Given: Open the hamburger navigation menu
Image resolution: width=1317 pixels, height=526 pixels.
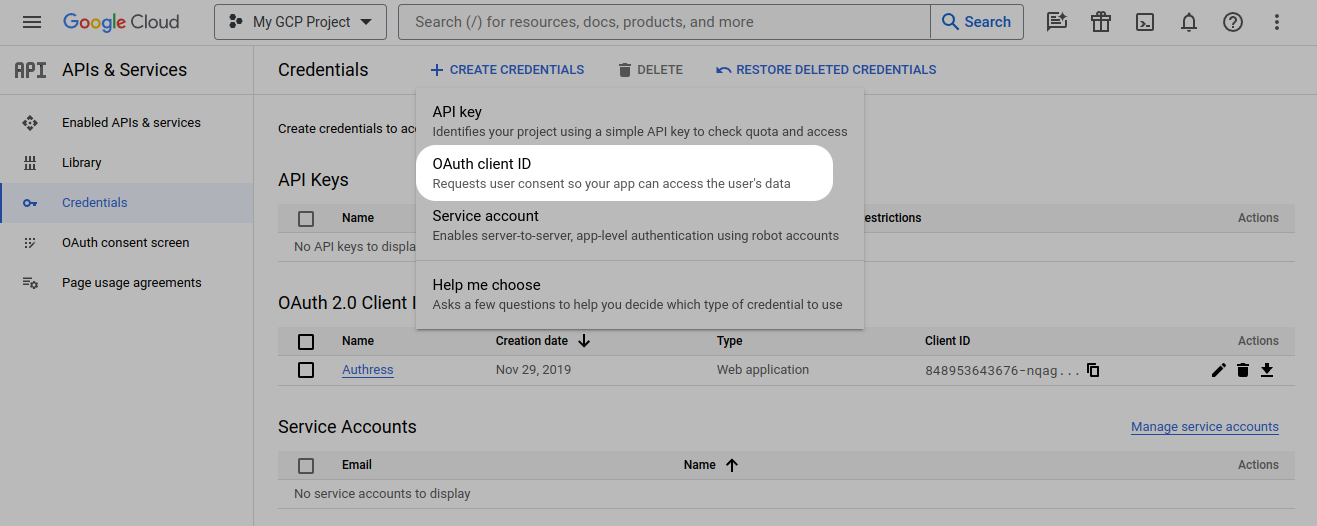Looking at the screenshot, I should [32, 22].
